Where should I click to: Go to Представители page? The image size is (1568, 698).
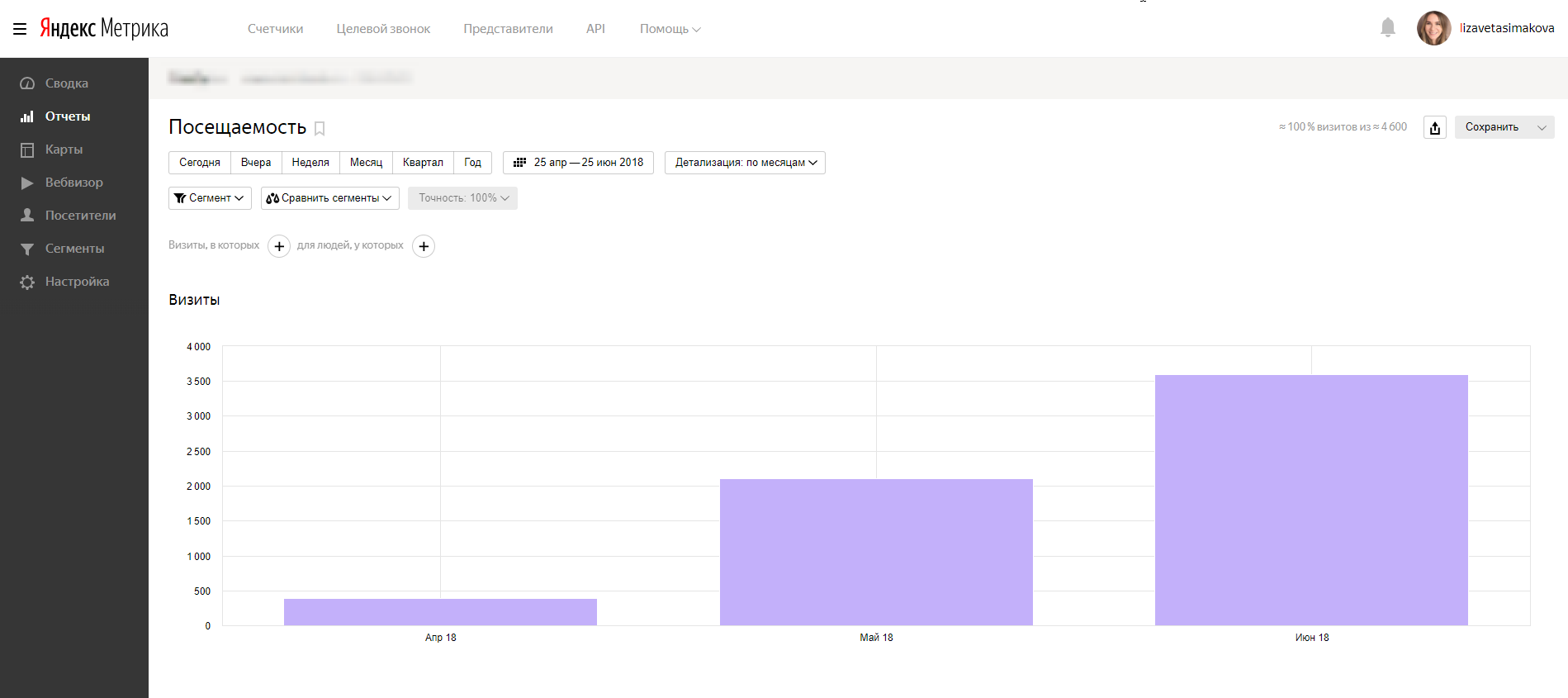click(508, 29)
